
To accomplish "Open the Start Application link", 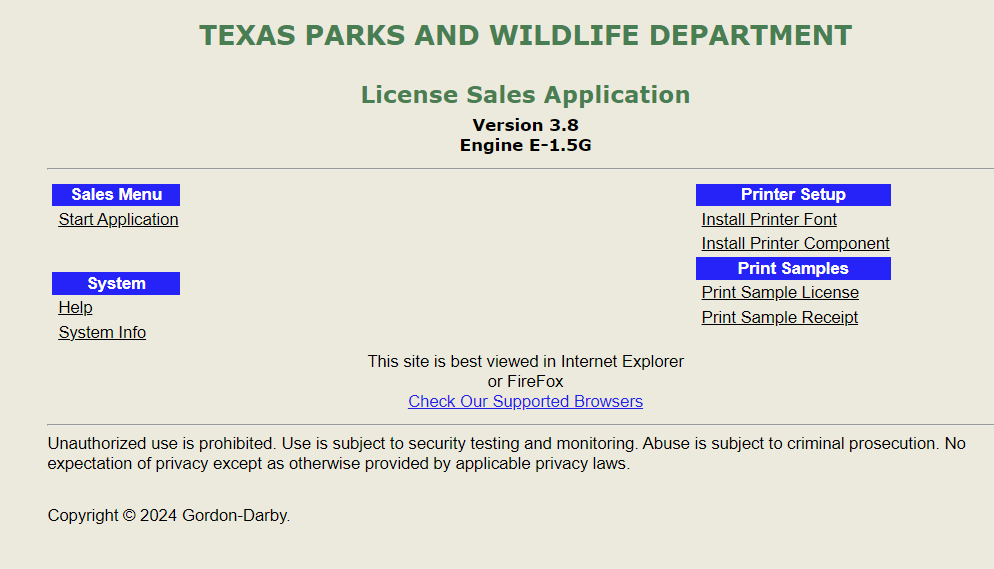I will tap(118, 220).
